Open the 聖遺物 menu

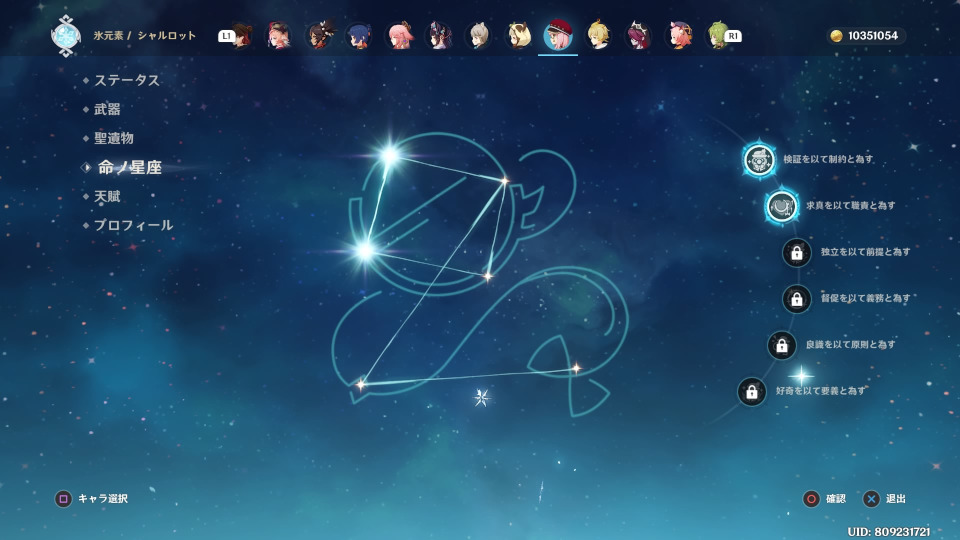(x=114, y=138)
